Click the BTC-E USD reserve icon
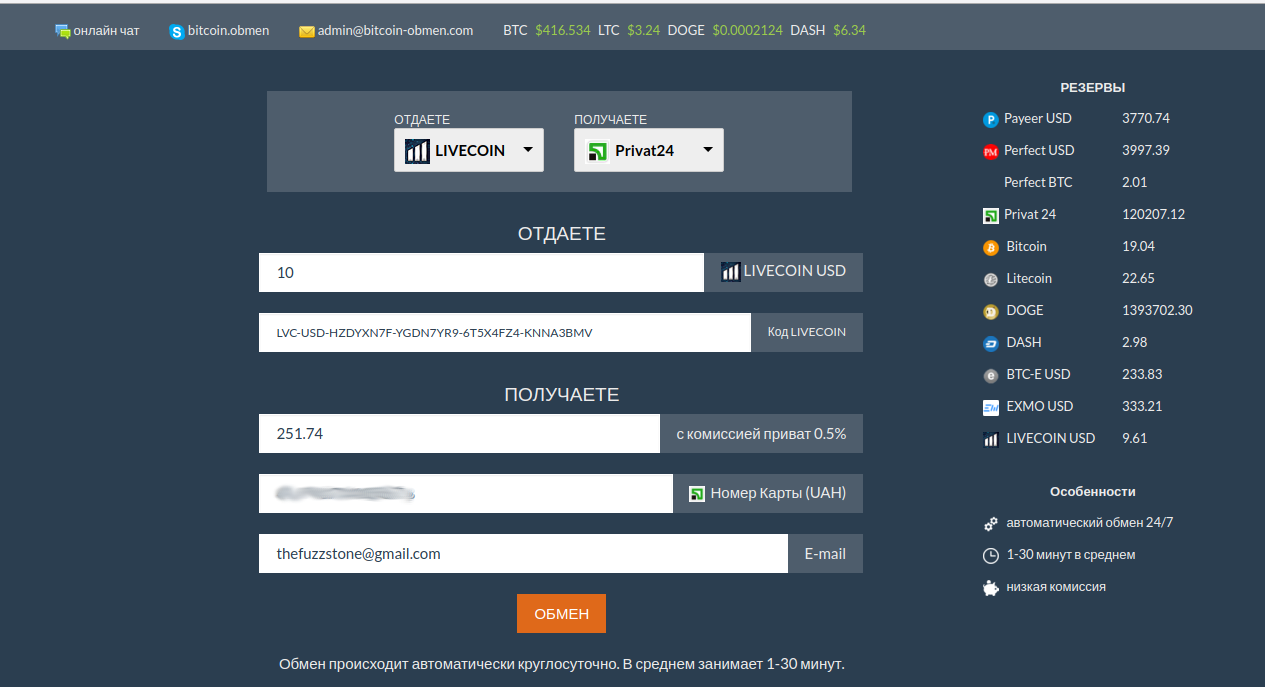The height and width of the screenshot is (687, 1265). click(991, 375)
